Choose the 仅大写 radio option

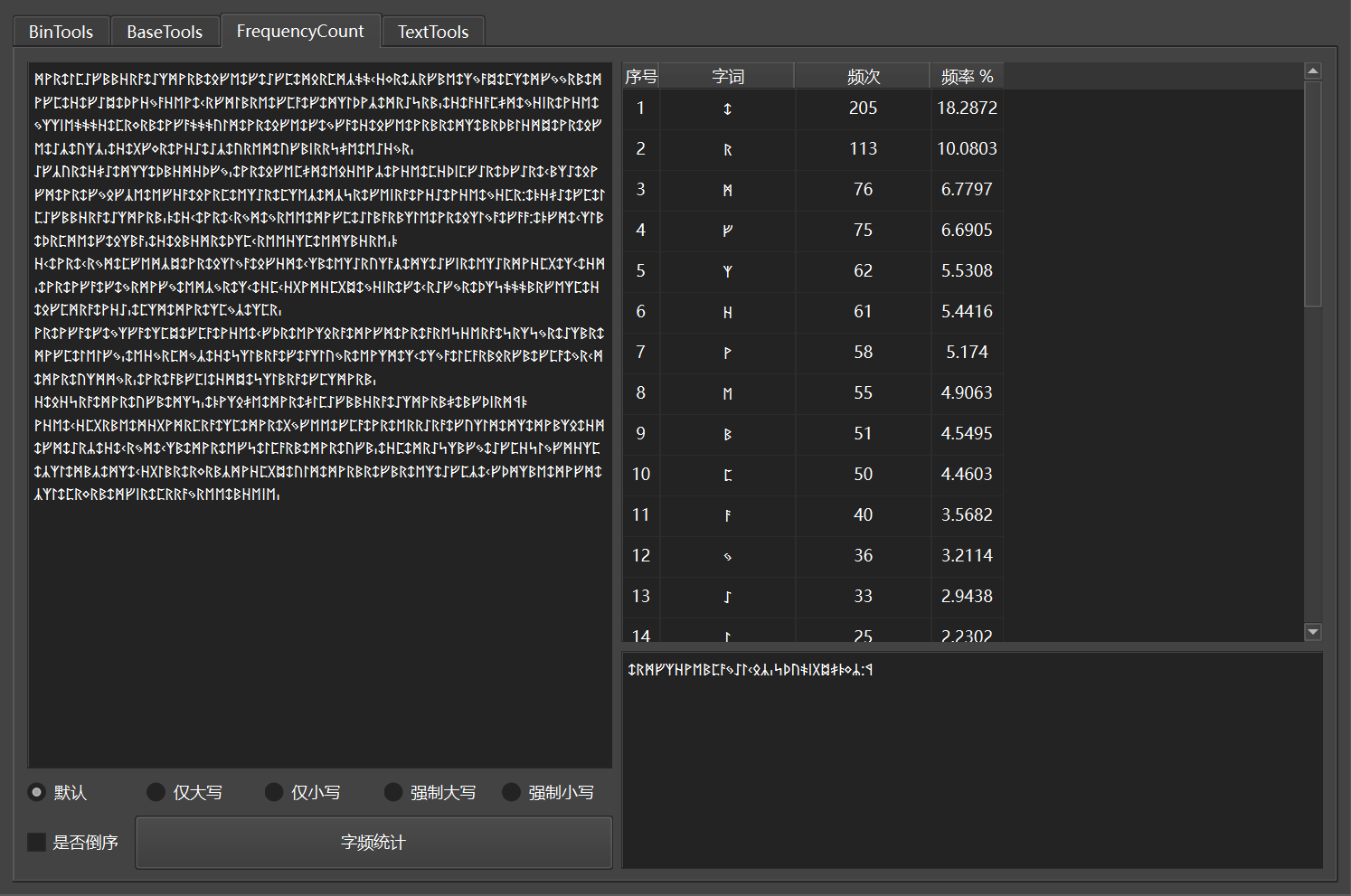[x=156, y=792]
